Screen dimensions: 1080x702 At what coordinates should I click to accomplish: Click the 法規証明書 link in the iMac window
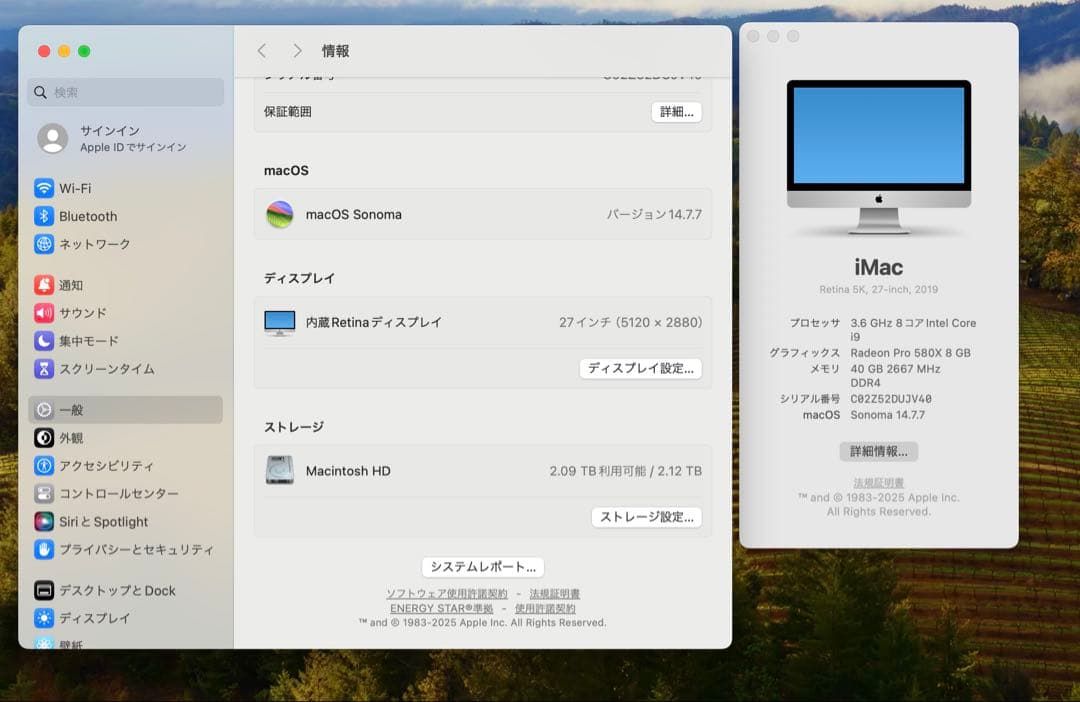pyautogui.click(x=878, y=481)
